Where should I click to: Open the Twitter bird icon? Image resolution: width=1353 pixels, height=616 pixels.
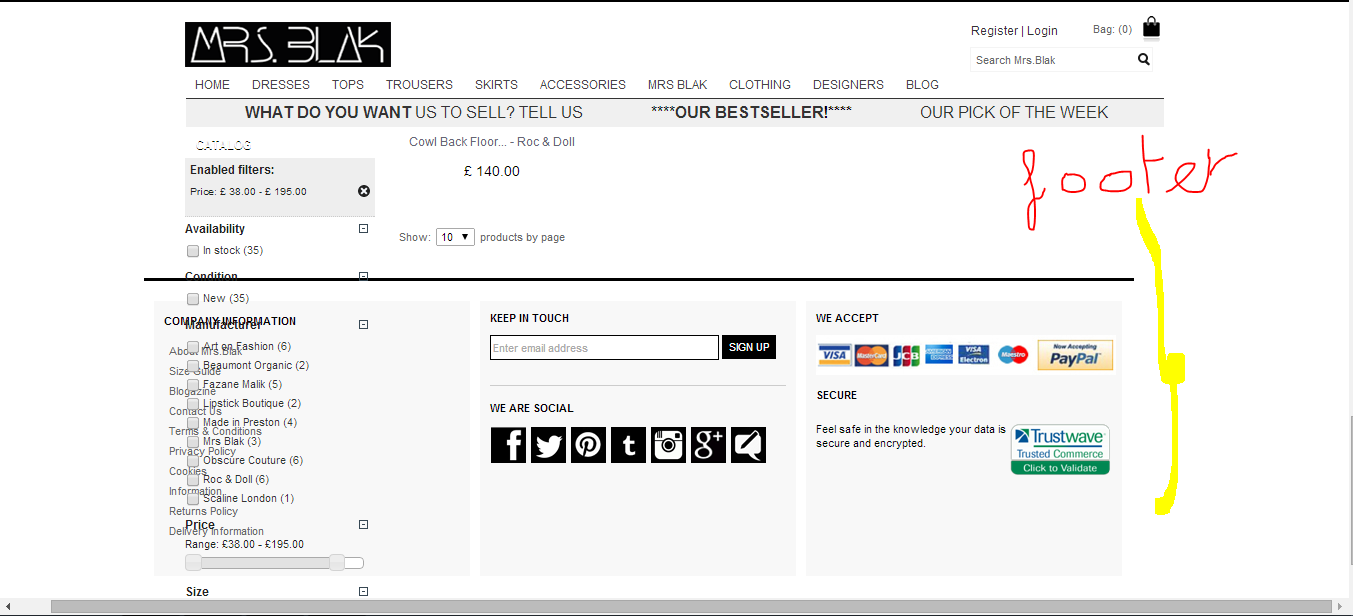pyautogui.click(x=548, y=445)
